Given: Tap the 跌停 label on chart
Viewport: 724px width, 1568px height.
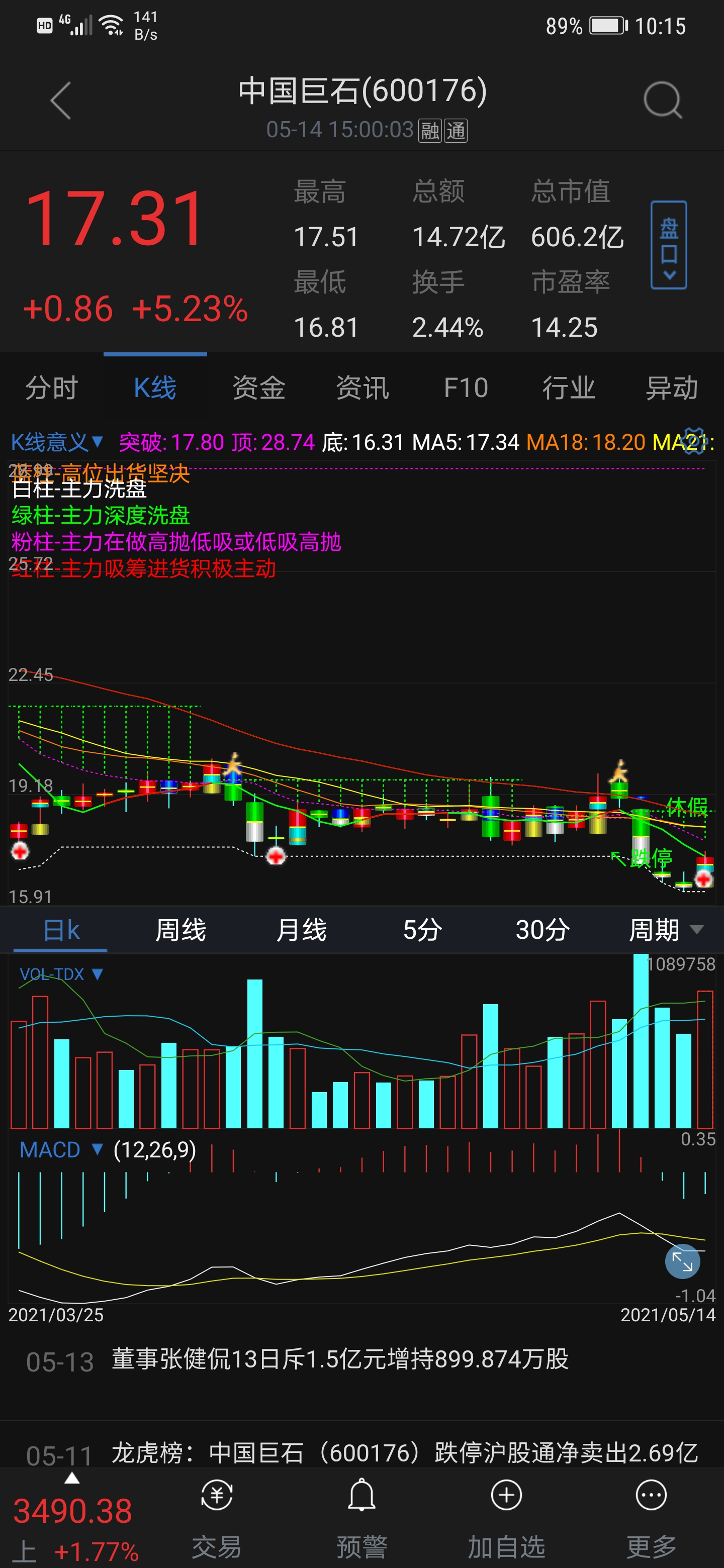Looking at the screenshot, I should (x=651, y=858).
